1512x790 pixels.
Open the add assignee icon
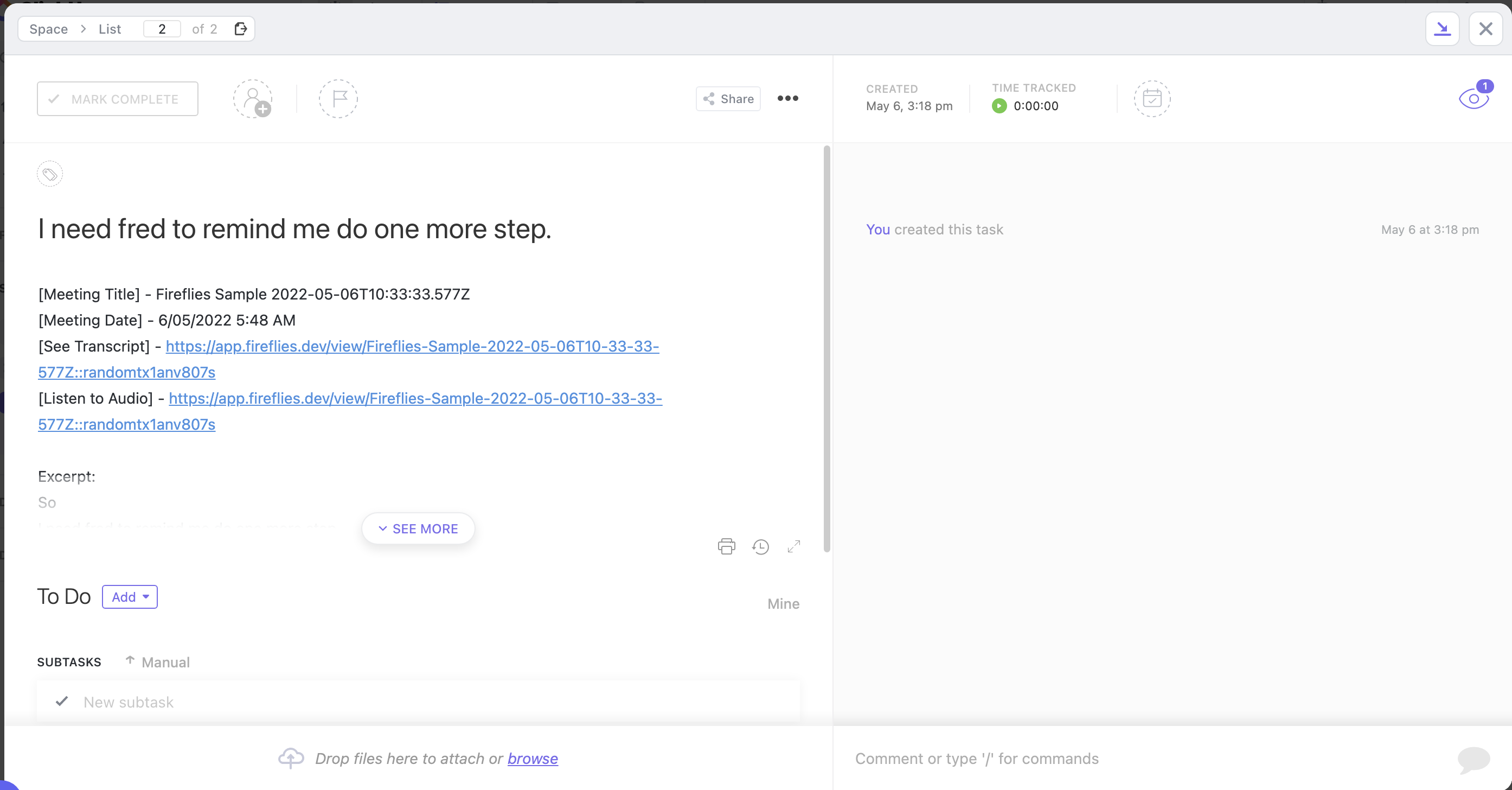tap(253, 99)
